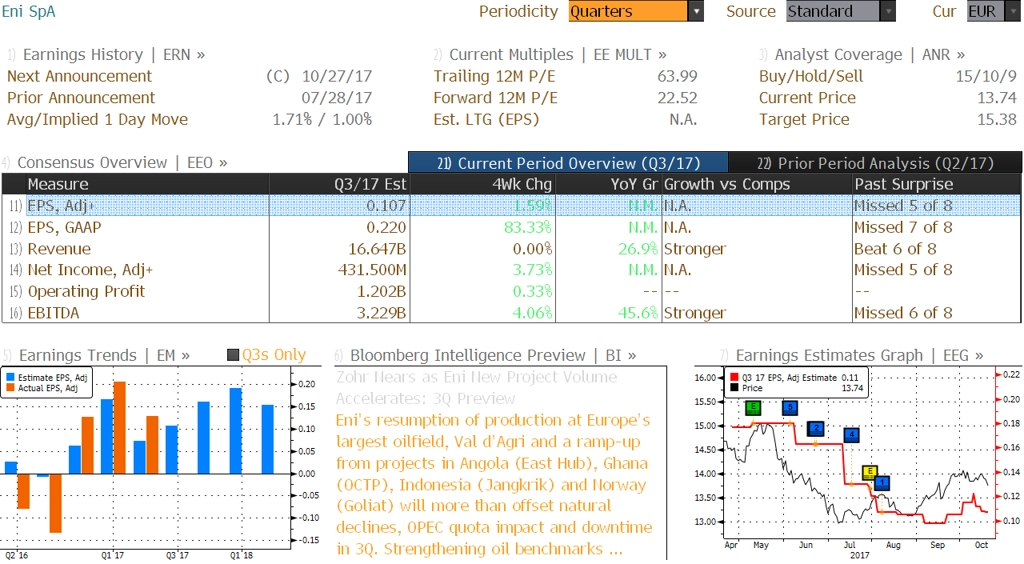Toggle the Q3s Only checkbox
Viewport: 1024px width, 564px height.
[x=232, y=355]
